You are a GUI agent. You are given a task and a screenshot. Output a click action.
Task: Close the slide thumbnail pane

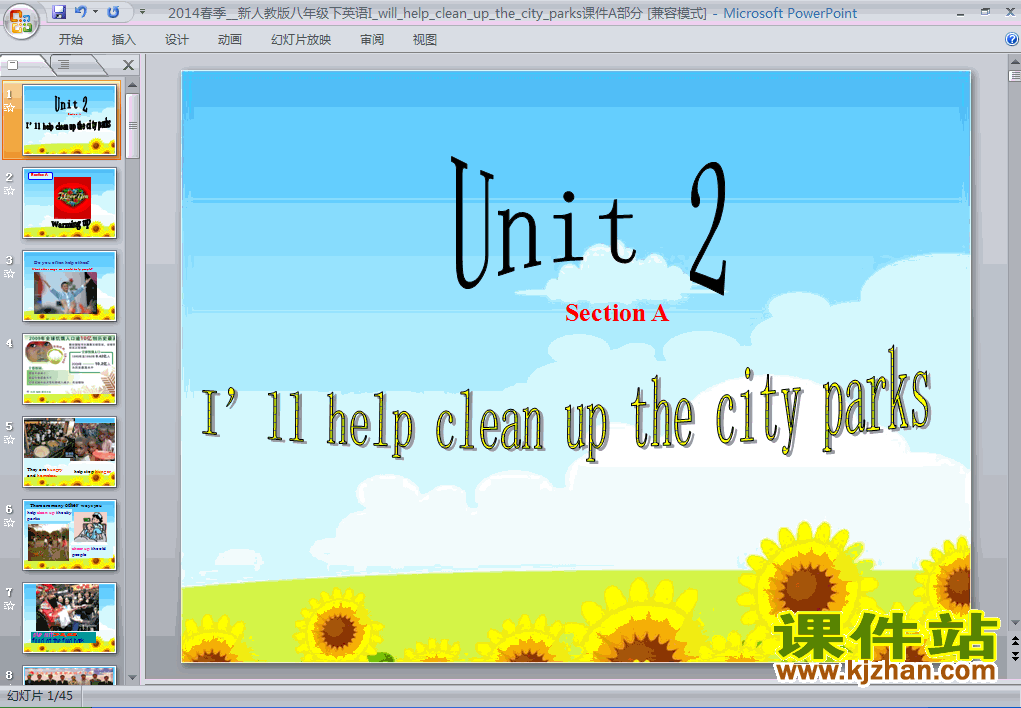(128, 65)
